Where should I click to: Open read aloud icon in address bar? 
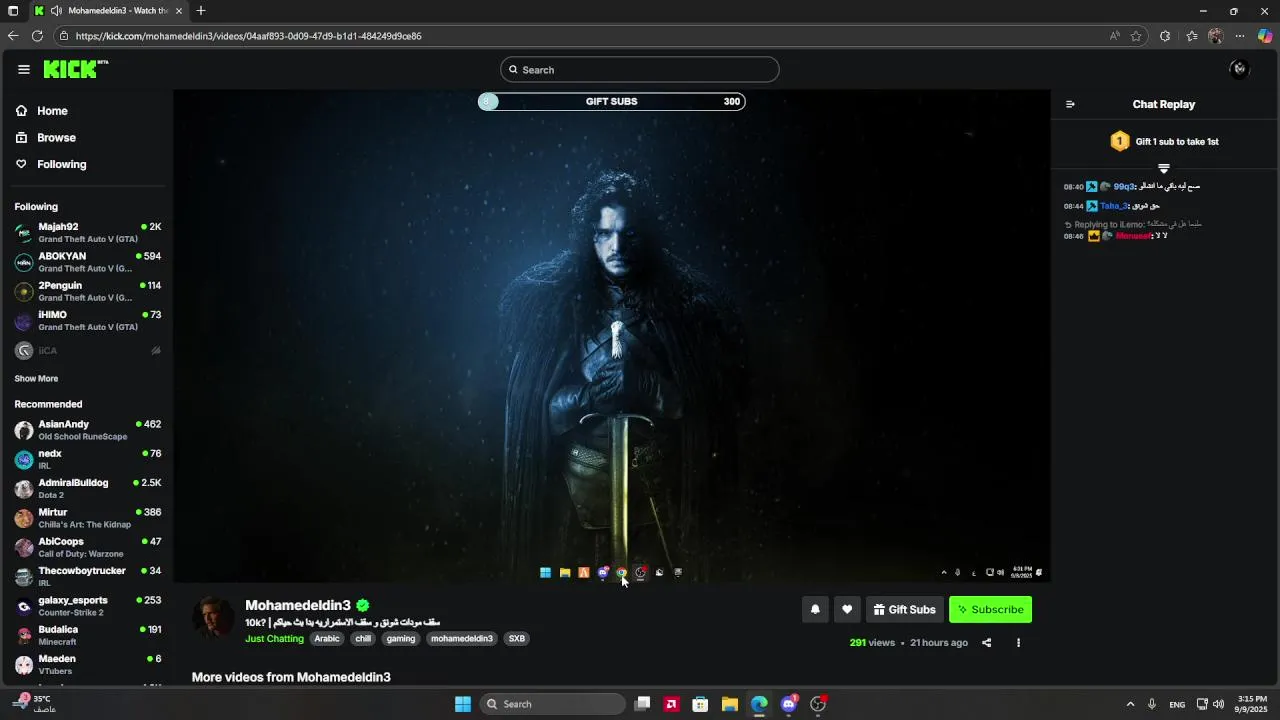1114,36
